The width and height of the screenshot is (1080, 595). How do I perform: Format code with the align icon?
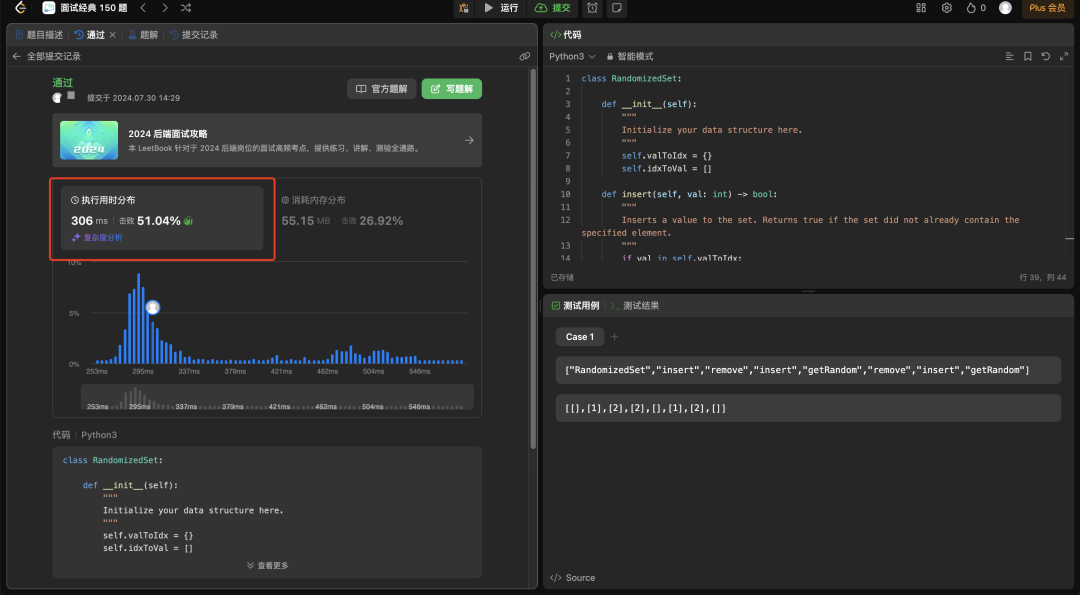tap(1010, 56)
